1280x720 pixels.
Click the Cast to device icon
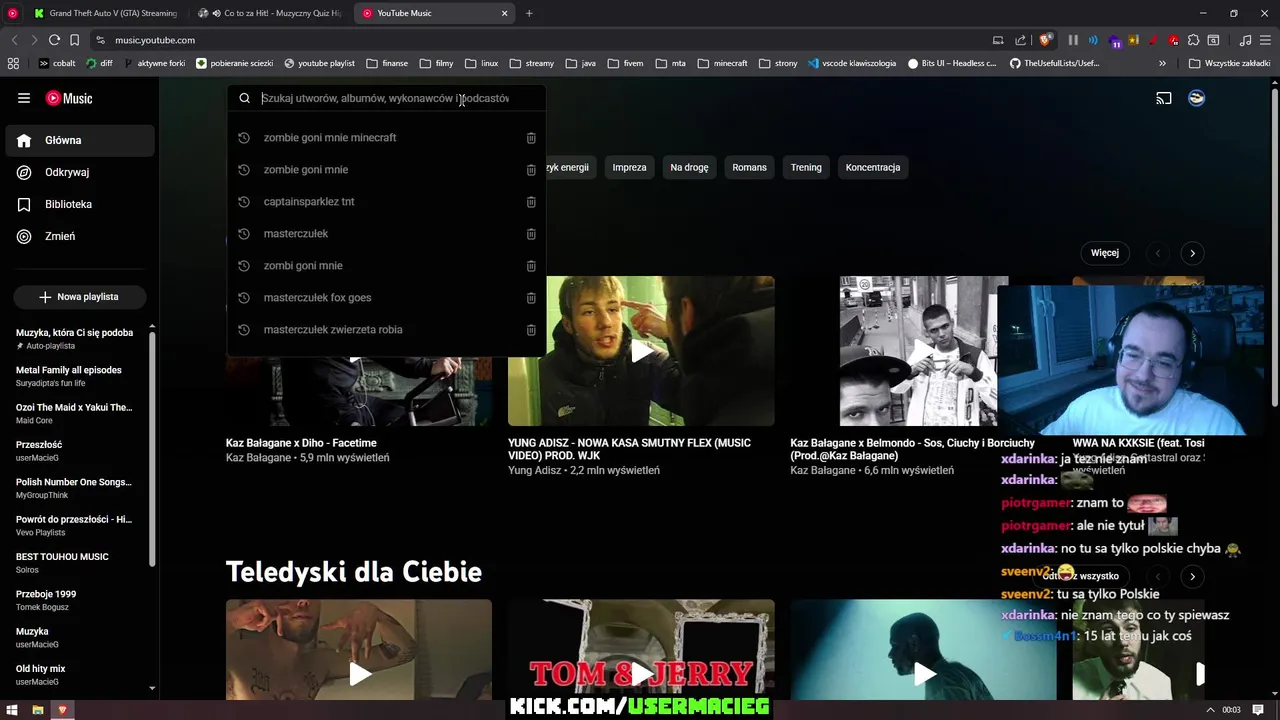[x=1164, y=98]
